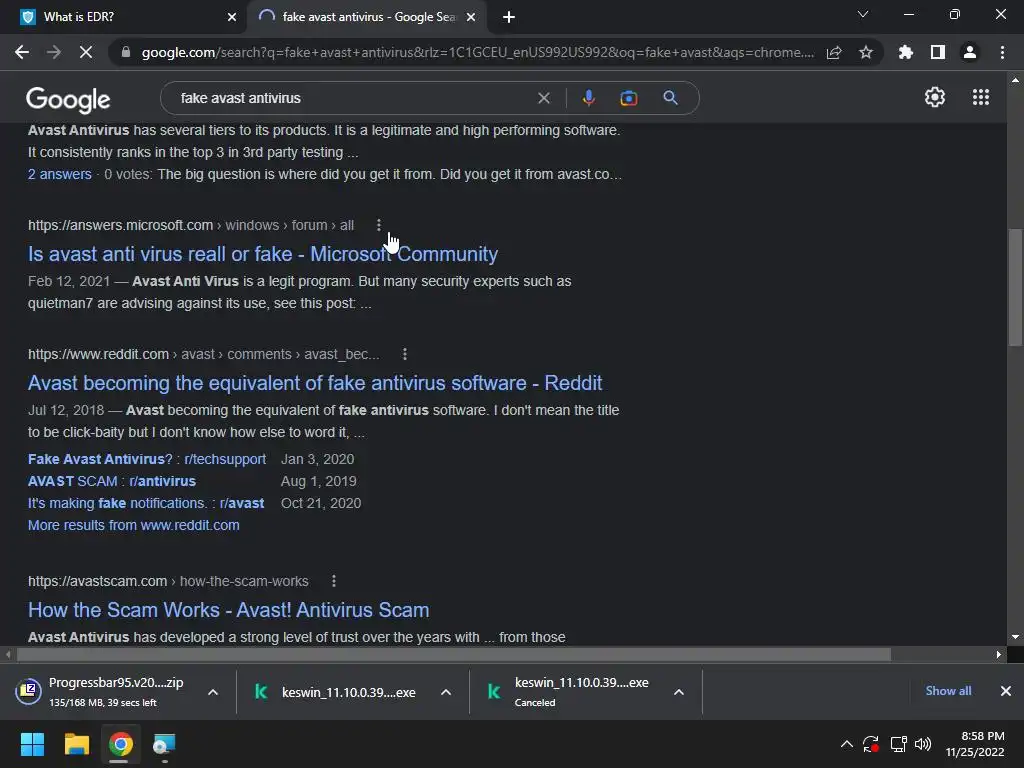Open the network status tray icon

coord(899,744)
